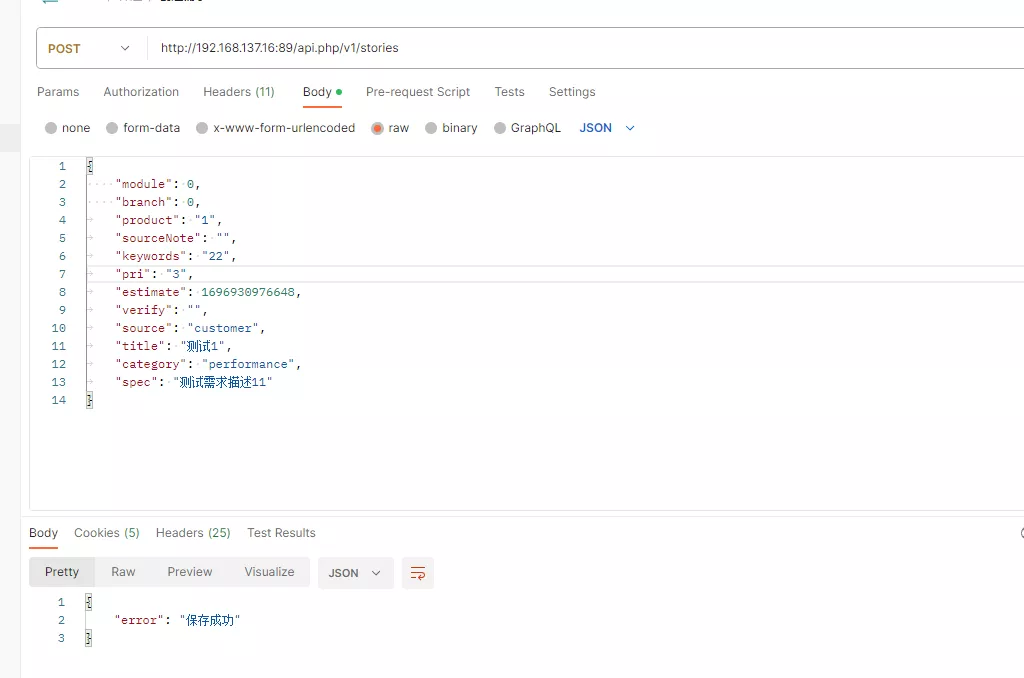Click the "pri" key in line 7
Viewport: 1024px width, 678px height.
(x=133, y=274)
